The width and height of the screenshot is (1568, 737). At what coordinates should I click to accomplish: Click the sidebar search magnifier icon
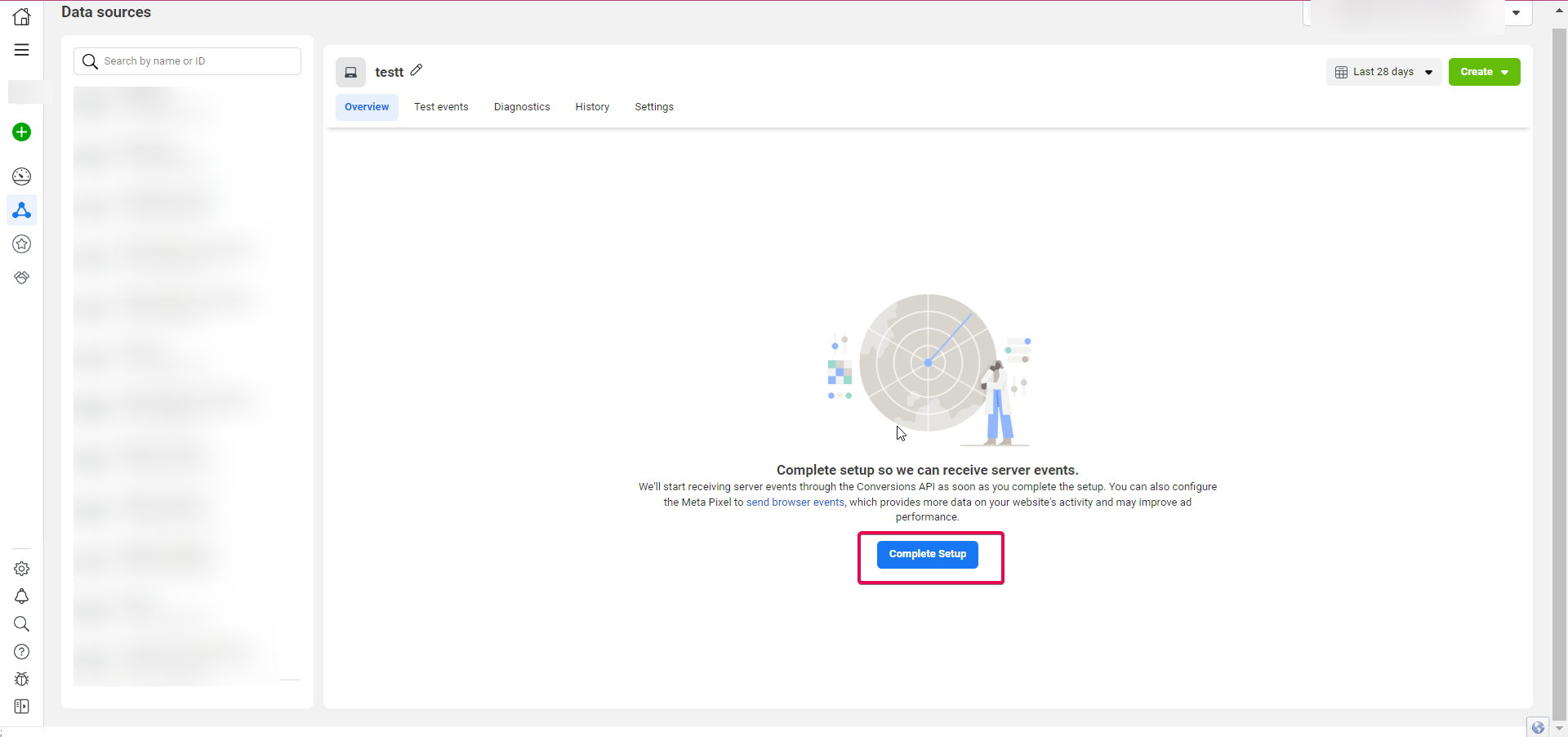pos(22,624)
